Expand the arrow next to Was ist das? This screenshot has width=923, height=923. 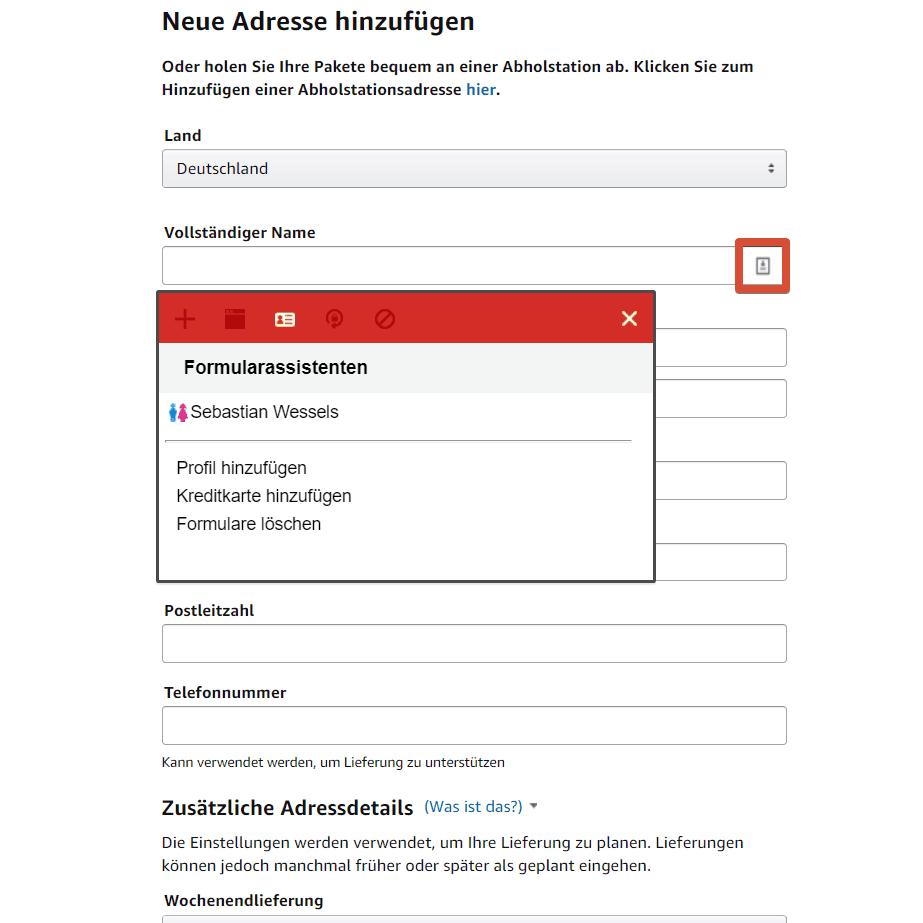[533, 806]
